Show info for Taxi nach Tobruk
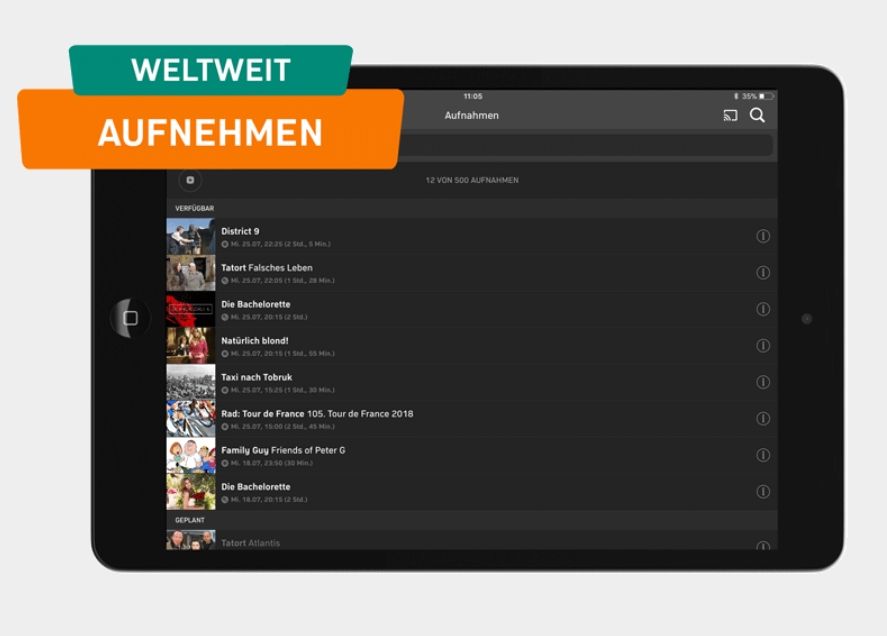 [x=763, y=382]
